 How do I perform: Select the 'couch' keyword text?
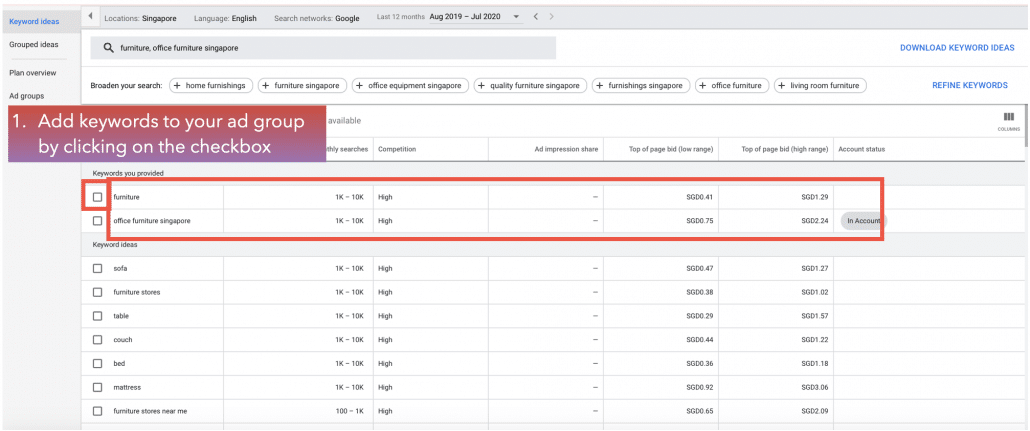click(123, 340)
